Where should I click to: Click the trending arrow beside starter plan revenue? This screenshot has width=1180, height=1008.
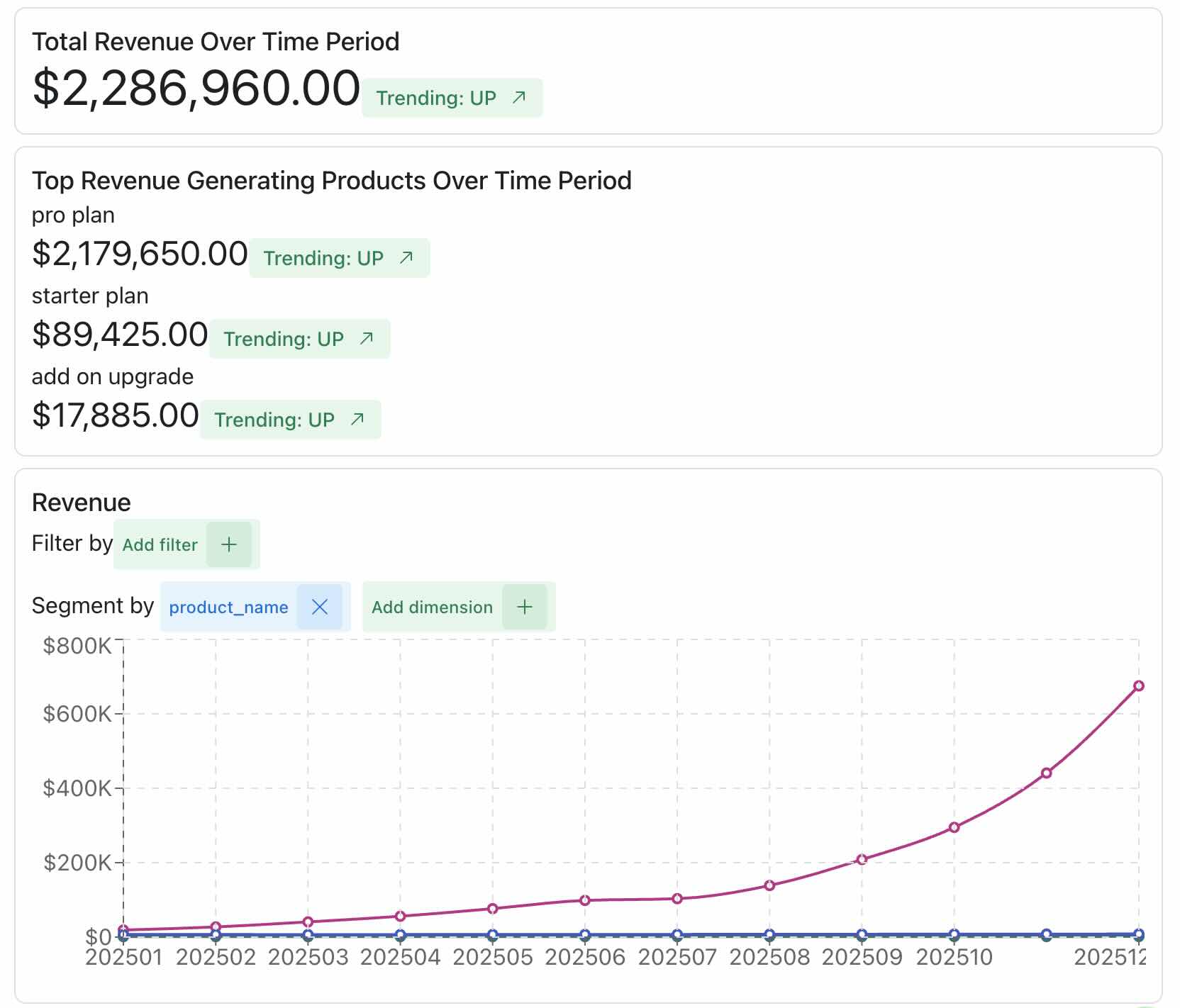366,339
